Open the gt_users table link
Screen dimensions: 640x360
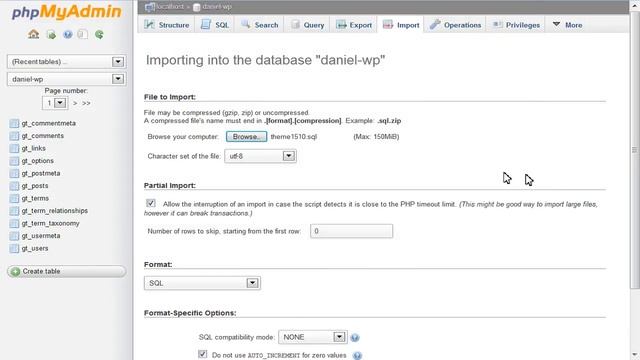coord(35,249)
